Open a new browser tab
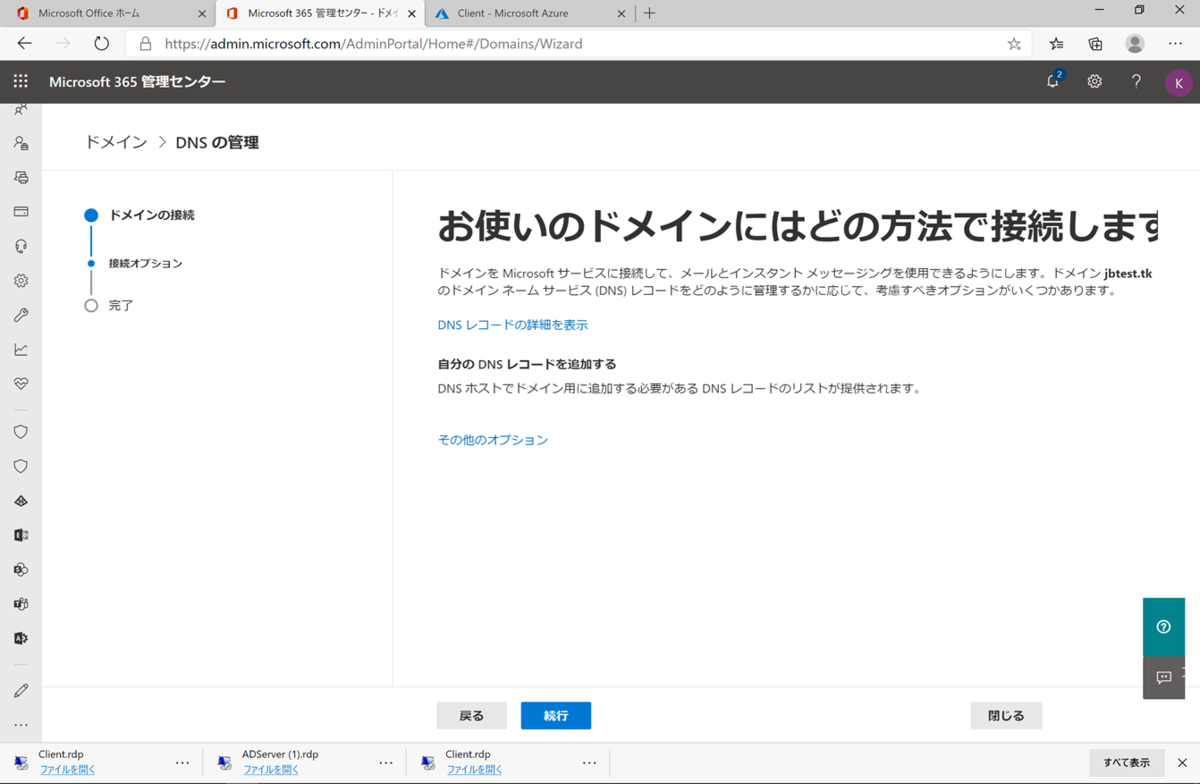 650,14
